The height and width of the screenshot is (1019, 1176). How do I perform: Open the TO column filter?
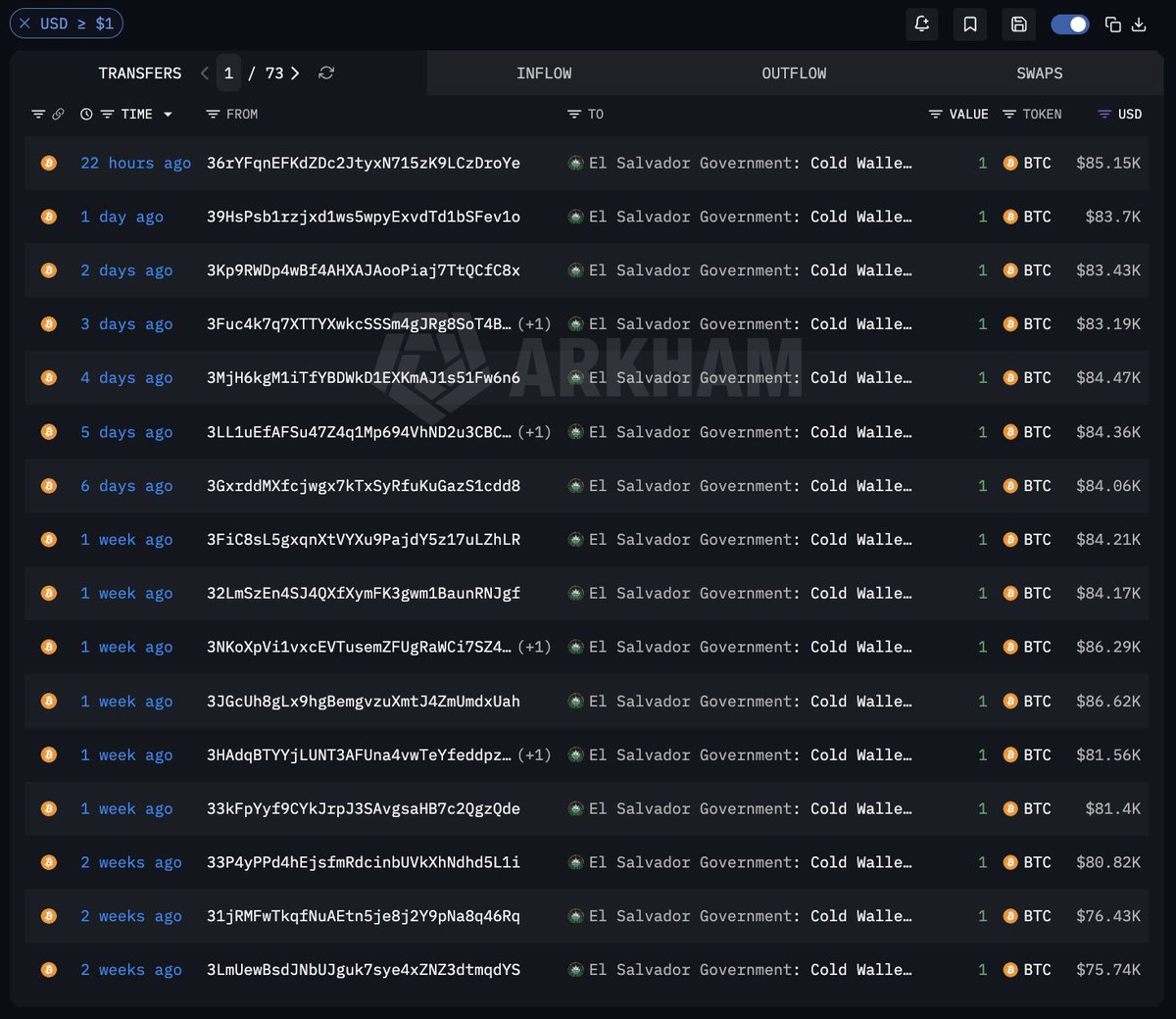pyautogui.click(x=574, y=115)
